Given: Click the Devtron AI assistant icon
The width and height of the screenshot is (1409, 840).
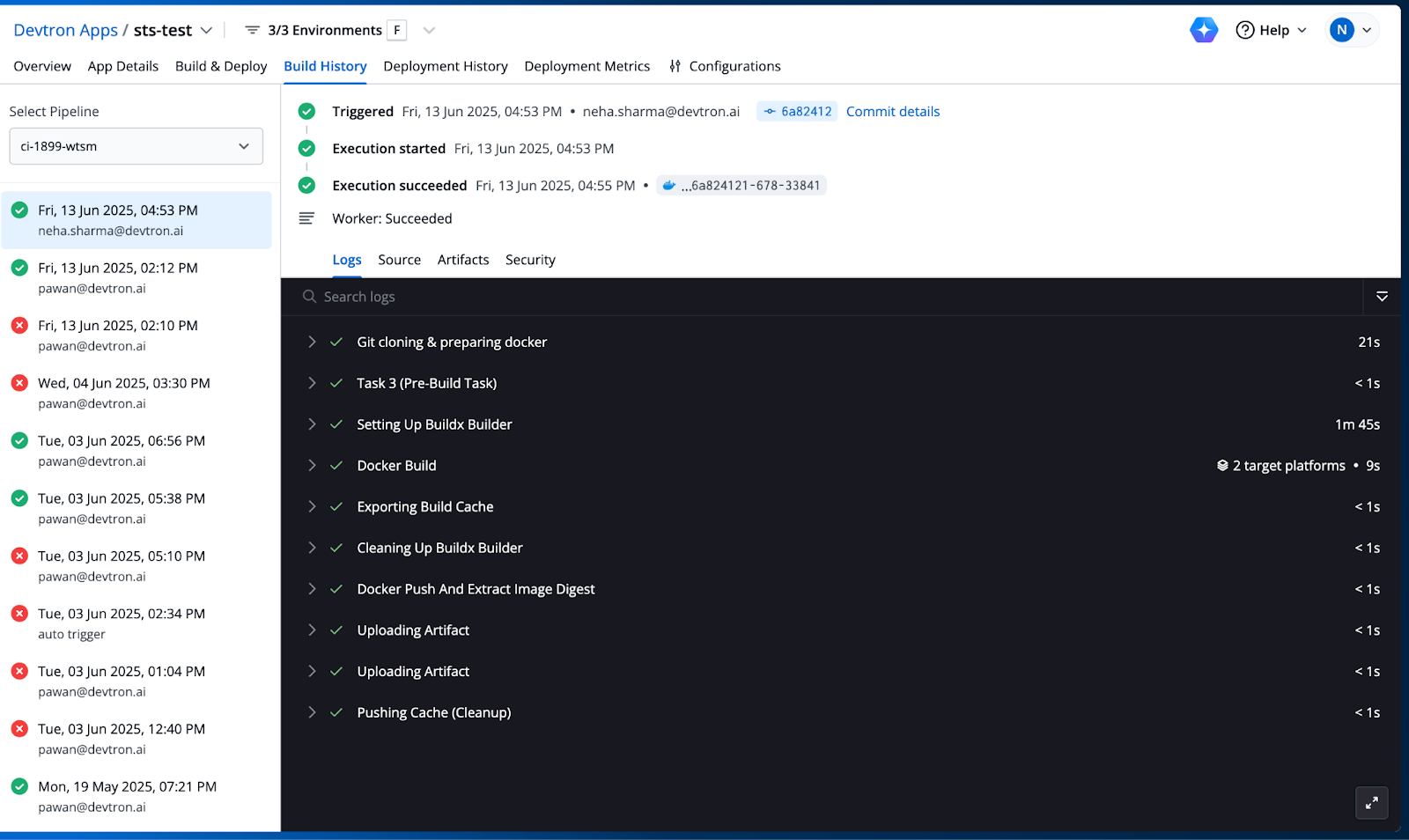Looking at the screenshot, I should (x=1204, y=29).
